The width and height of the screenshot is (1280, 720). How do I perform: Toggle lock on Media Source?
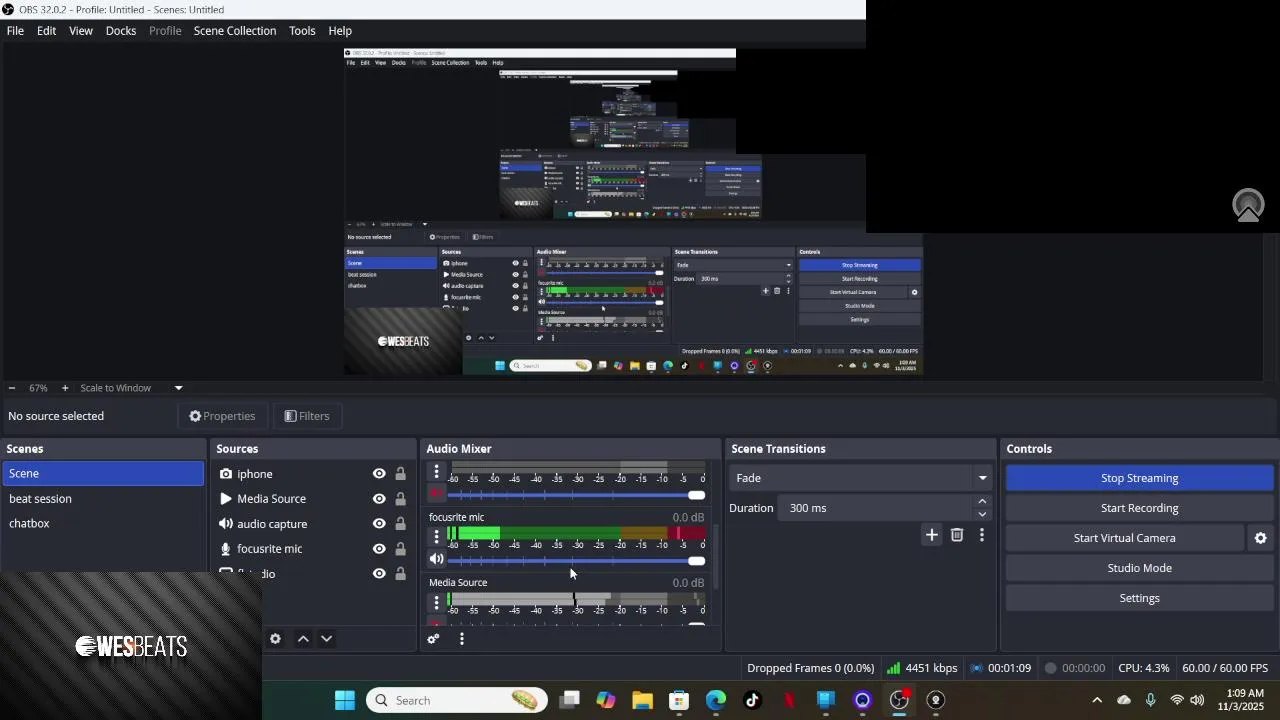point(400,499)
